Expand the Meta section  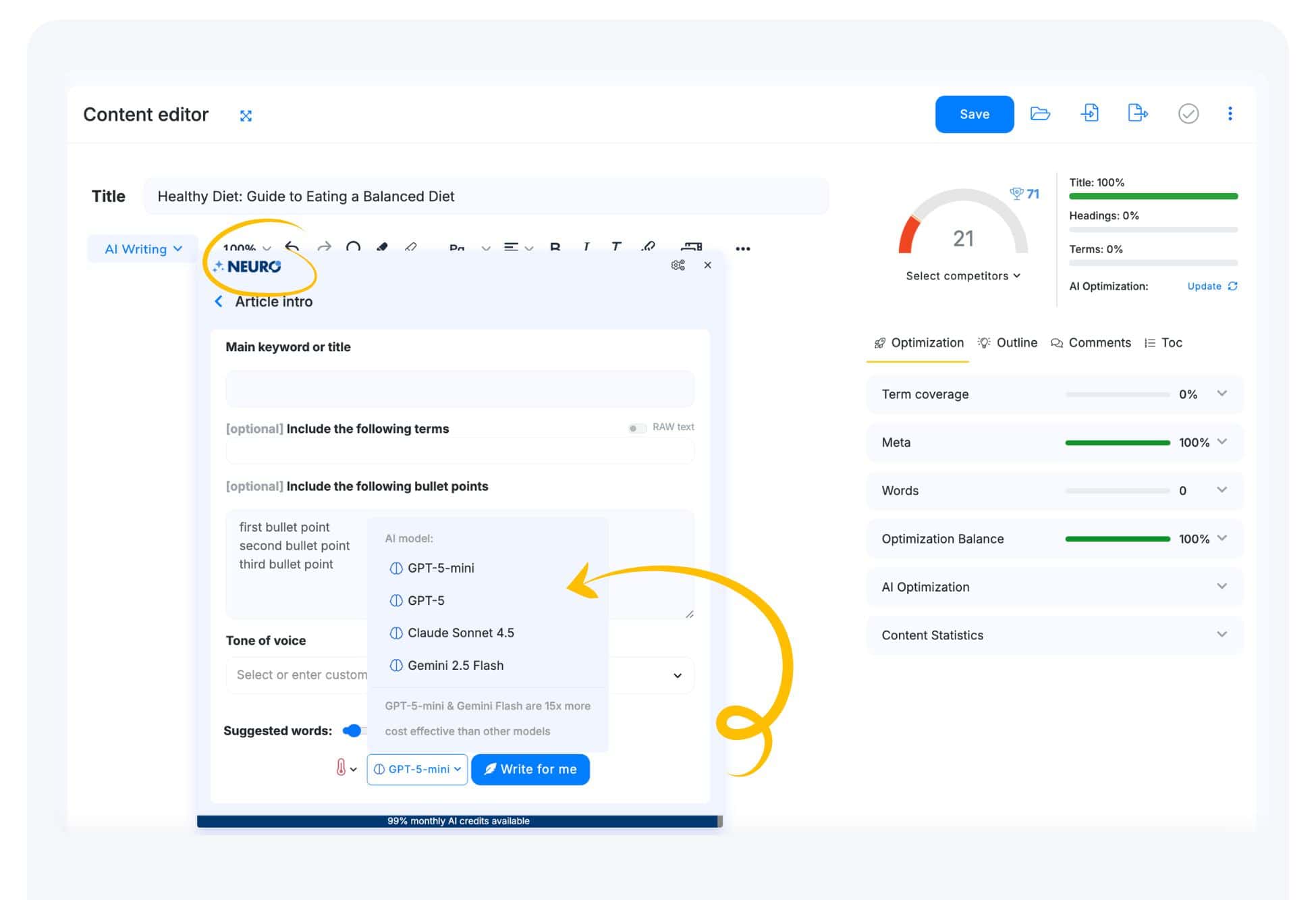pos(1055,442)
